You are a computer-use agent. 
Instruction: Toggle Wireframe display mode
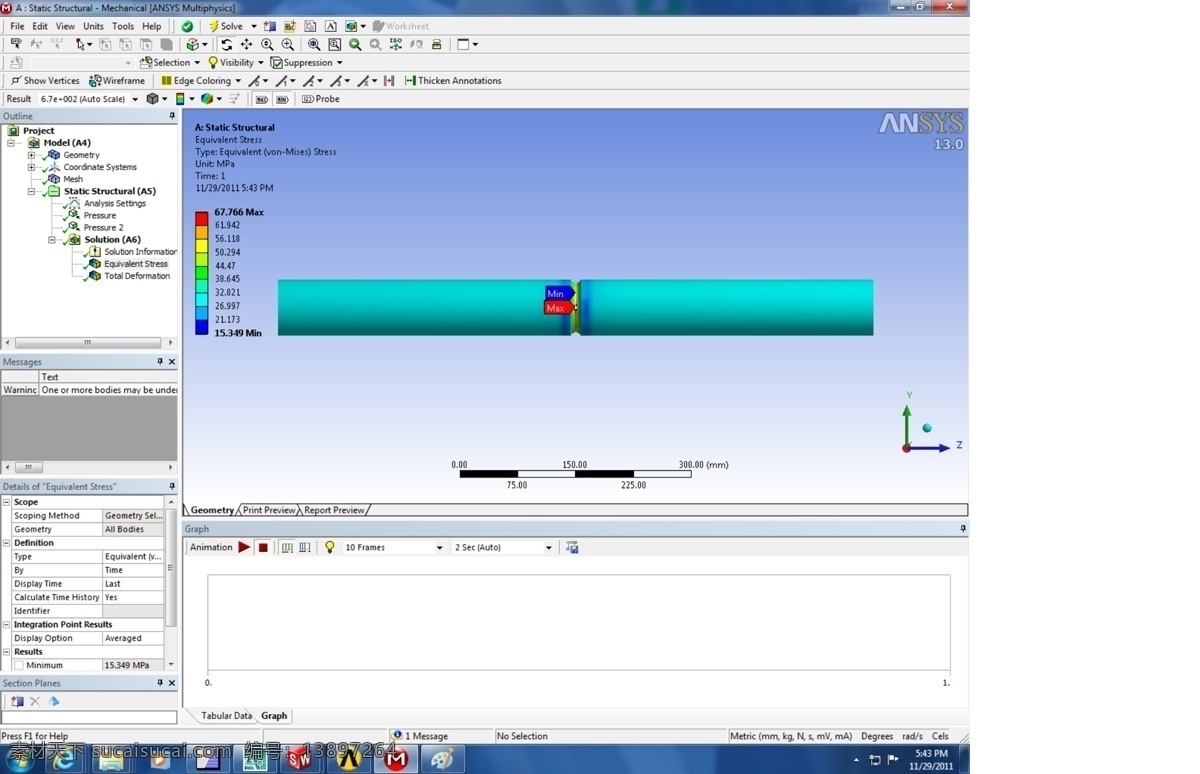117,81
